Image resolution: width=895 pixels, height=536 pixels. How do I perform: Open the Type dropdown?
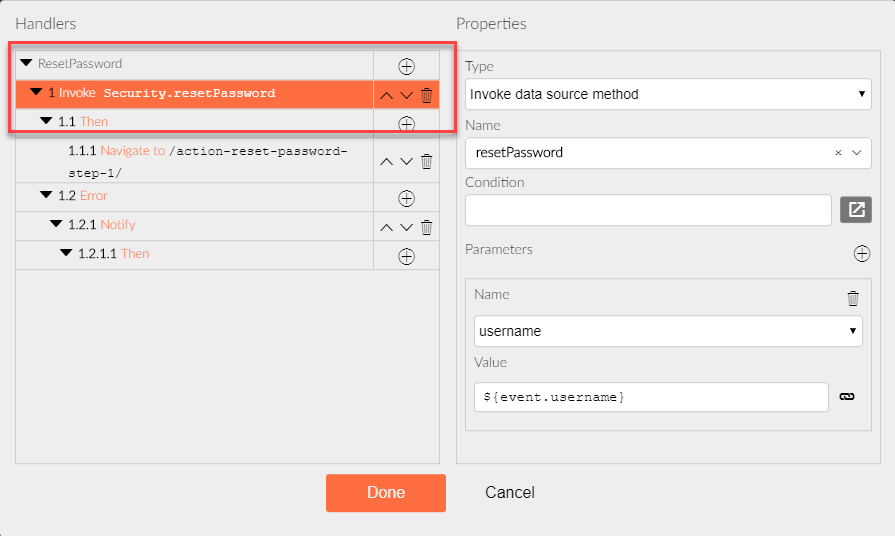point(668,94)
